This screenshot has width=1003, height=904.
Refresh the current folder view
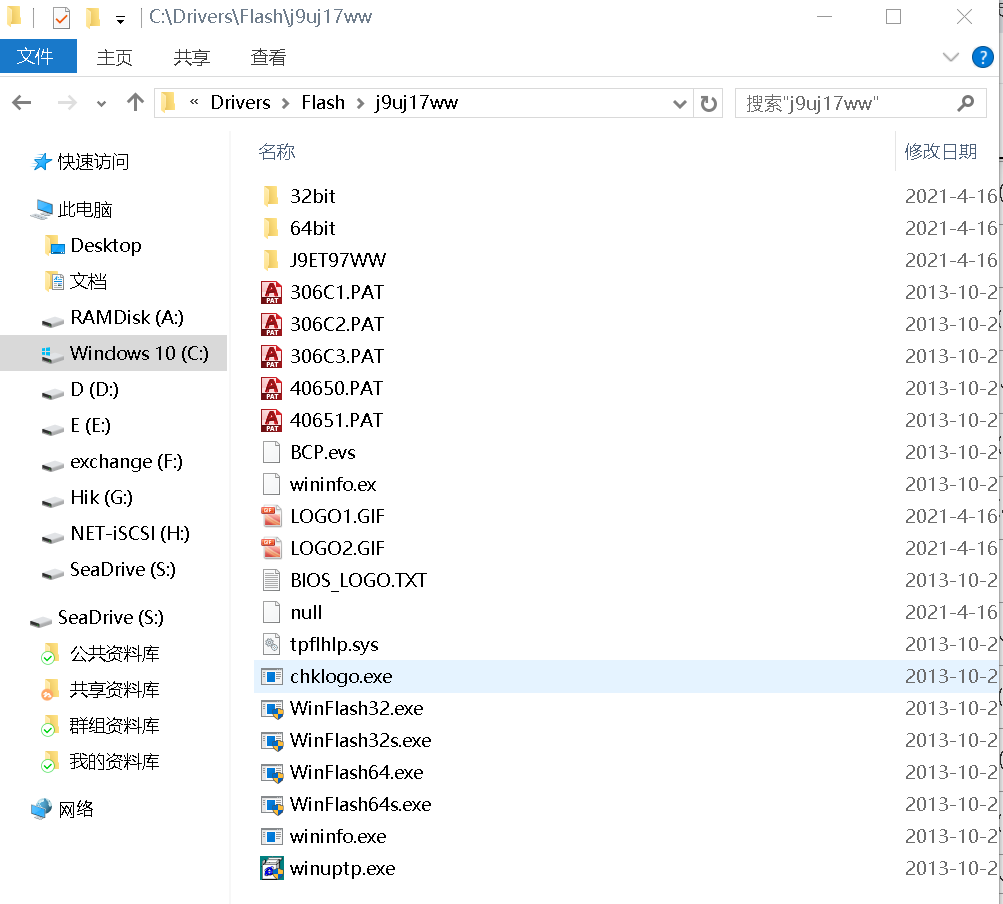tap(709, 103)
